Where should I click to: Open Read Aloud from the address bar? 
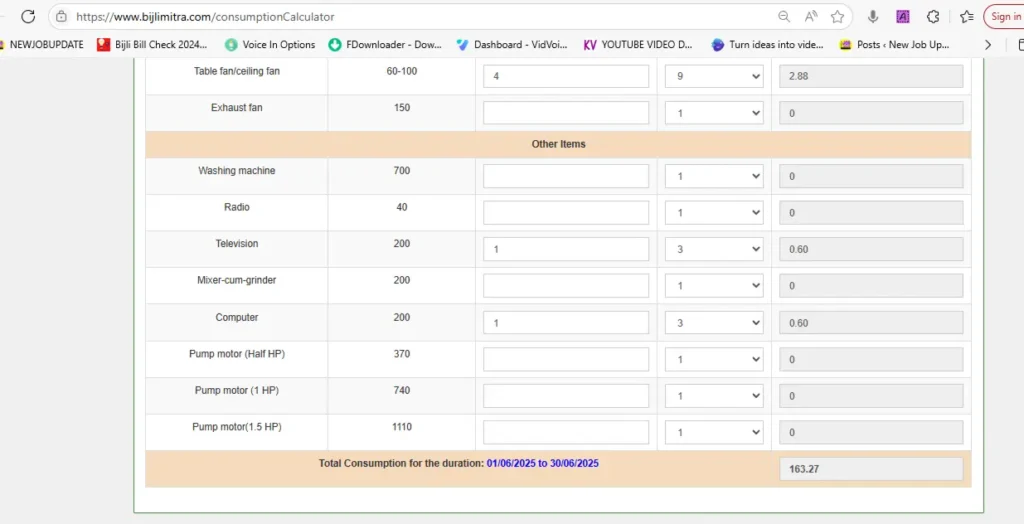811,17
